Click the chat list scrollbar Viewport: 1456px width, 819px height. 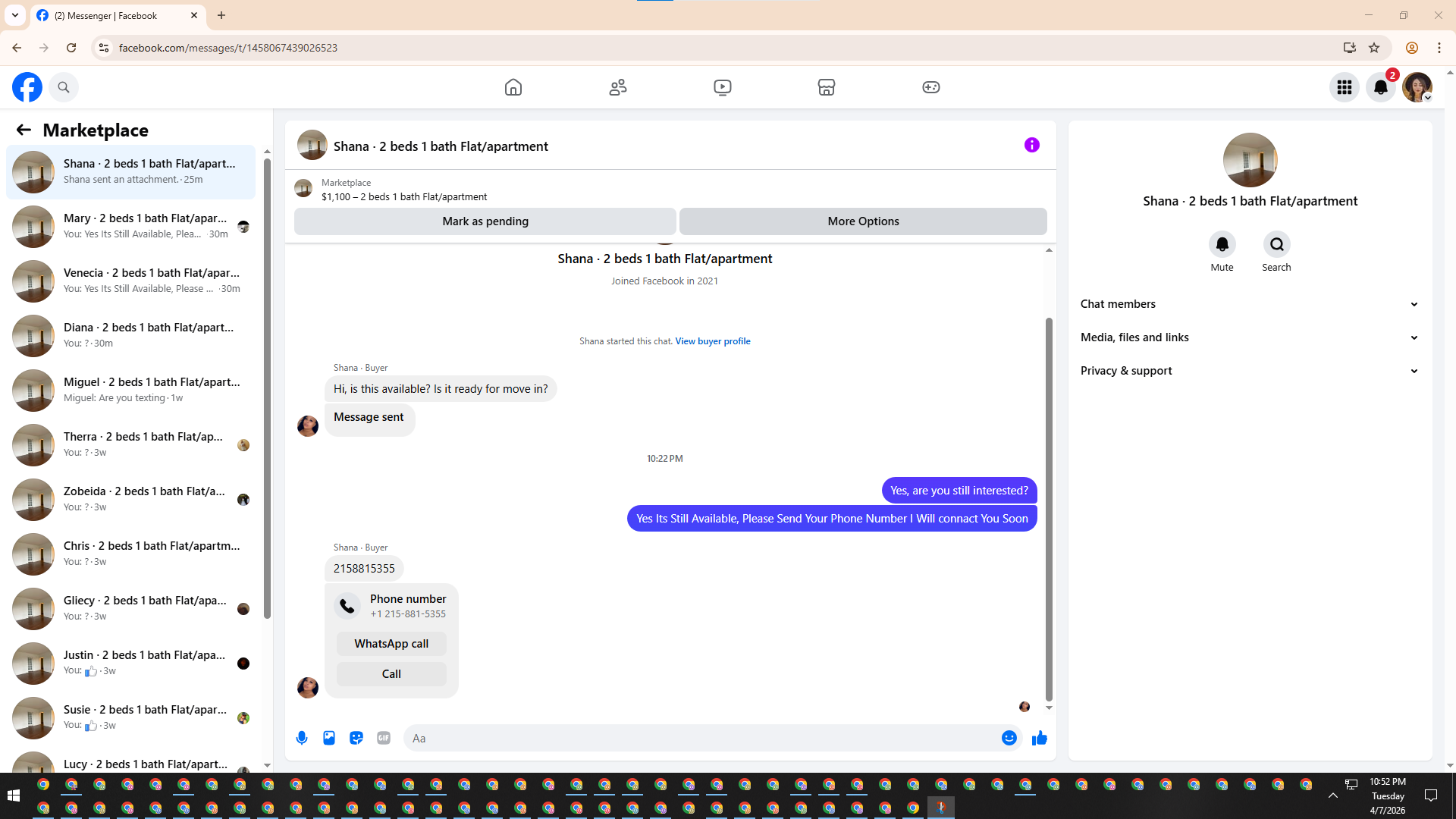[x=267, y=388]
